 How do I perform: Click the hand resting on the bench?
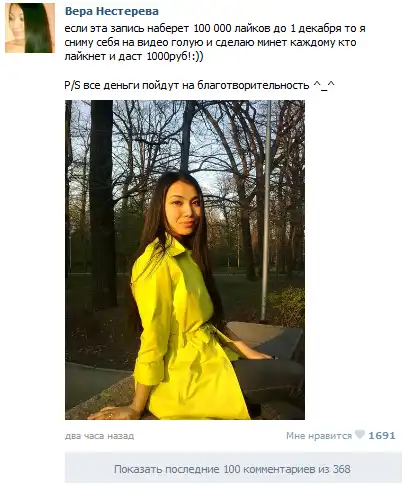pyautogui.click(x=112, y=413)
